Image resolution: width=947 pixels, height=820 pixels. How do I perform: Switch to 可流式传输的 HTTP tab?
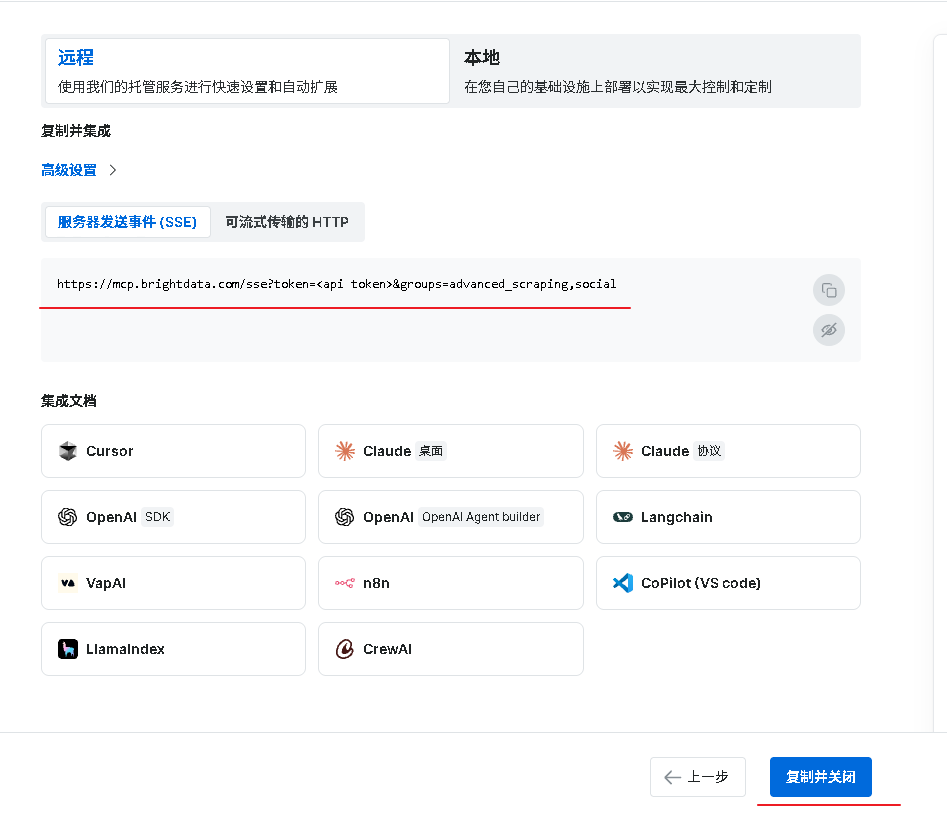point(287,222)
